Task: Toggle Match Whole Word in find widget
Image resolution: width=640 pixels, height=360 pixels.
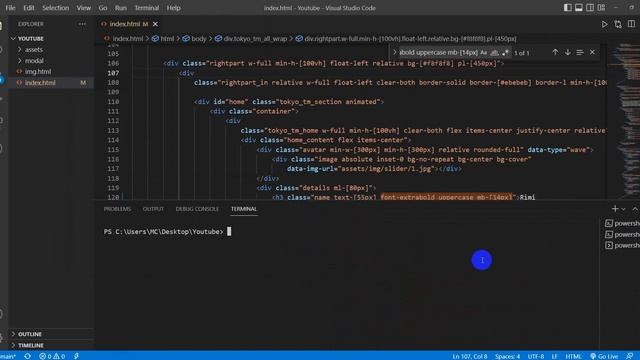Action: tap(494, 53)
